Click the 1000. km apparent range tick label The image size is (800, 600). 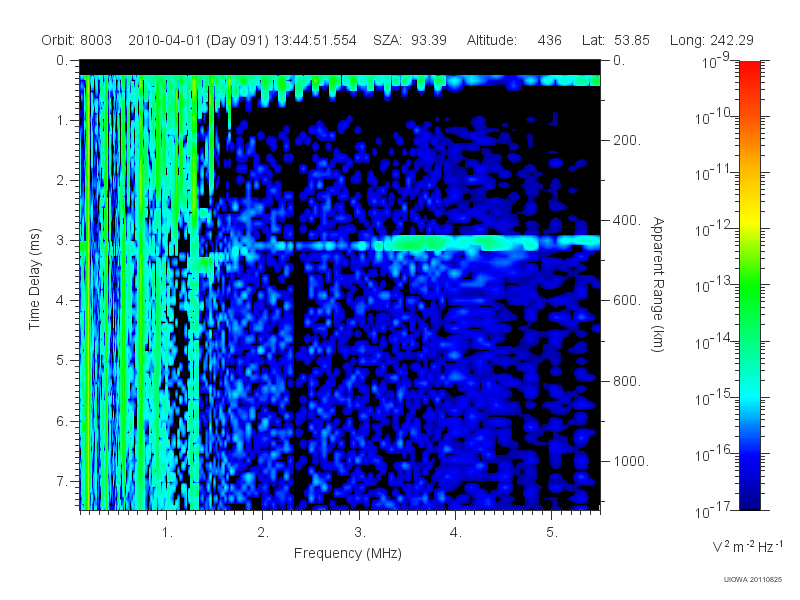631,461
